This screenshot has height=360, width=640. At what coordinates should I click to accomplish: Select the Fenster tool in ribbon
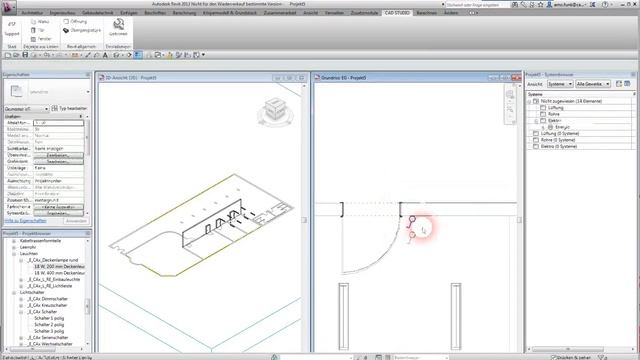[x=41, y=39]
